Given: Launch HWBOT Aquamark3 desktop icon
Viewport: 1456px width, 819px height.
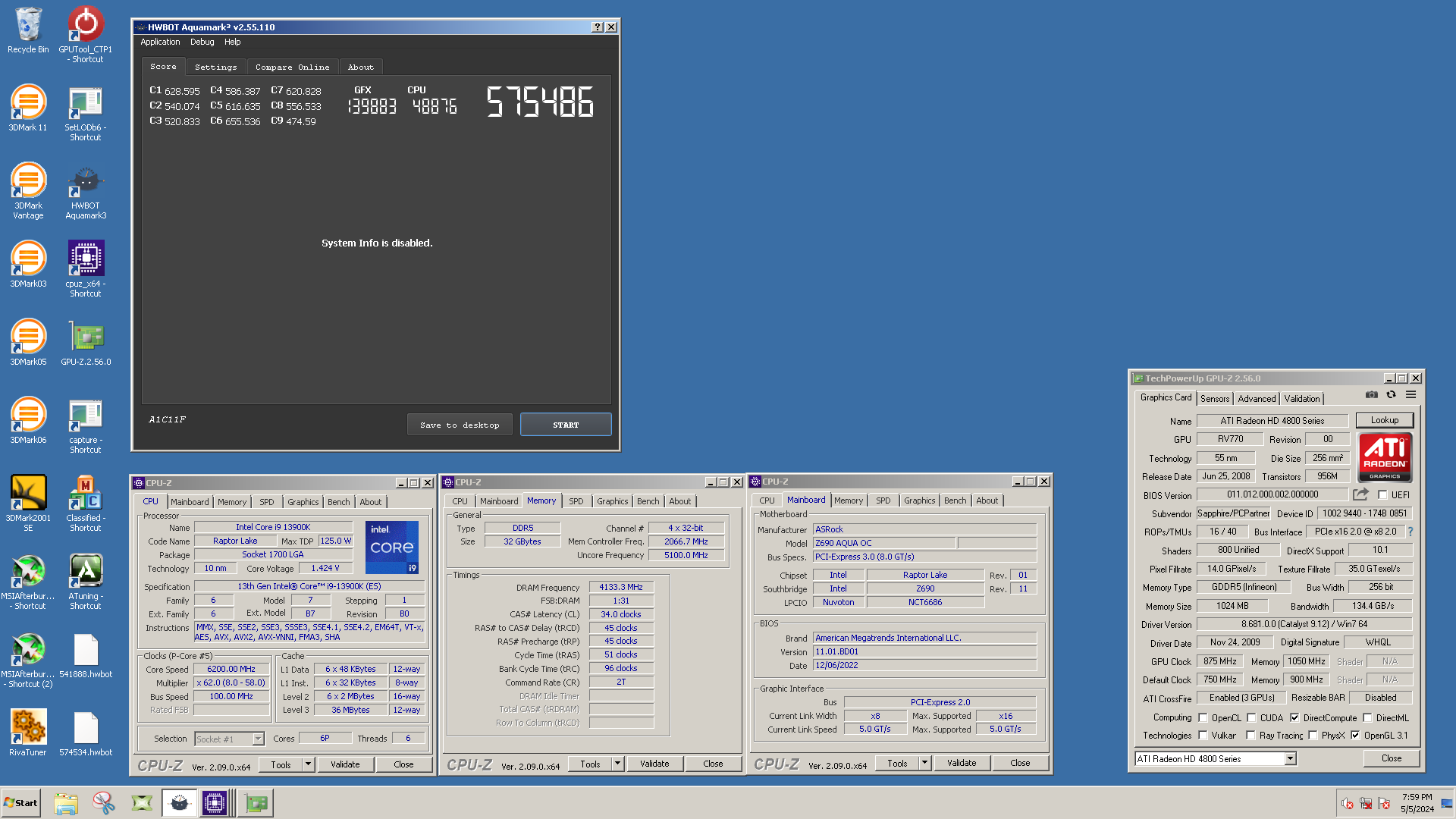Looking at the screenshot, I should pos(86,191).
